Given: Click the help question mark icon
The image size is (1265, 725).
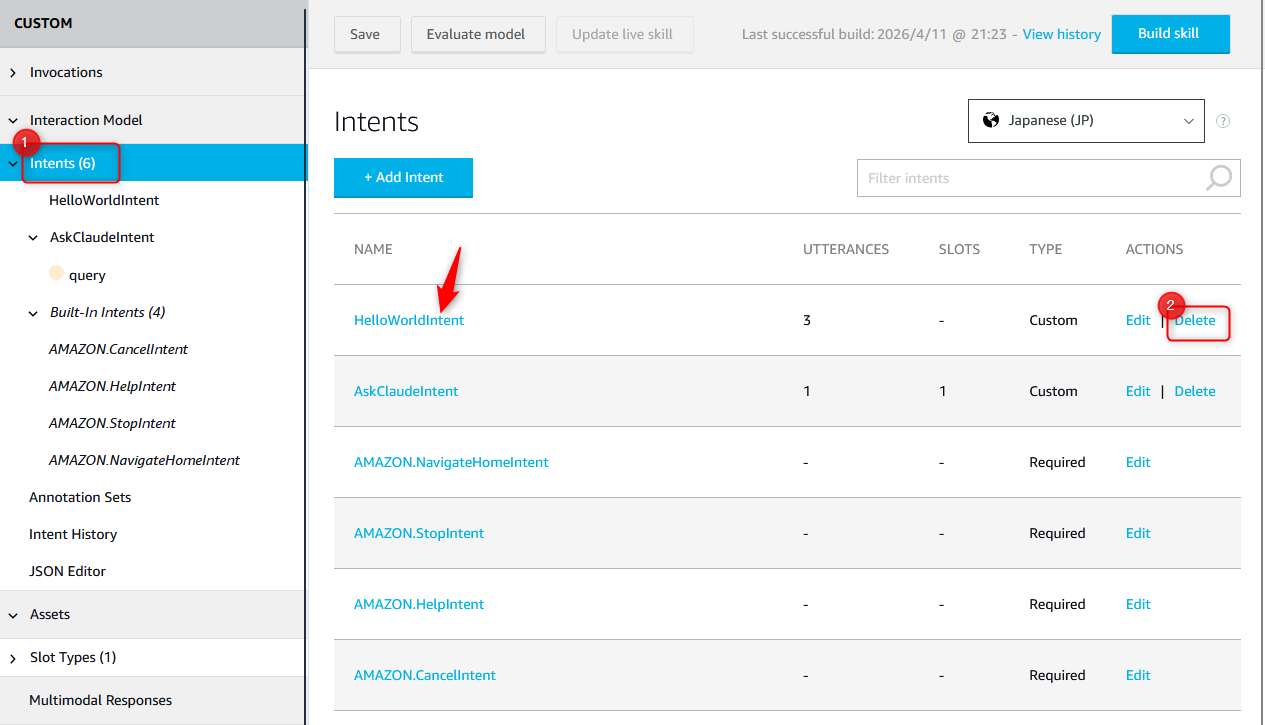Looking at the screenshot, I should (1222, 121).
